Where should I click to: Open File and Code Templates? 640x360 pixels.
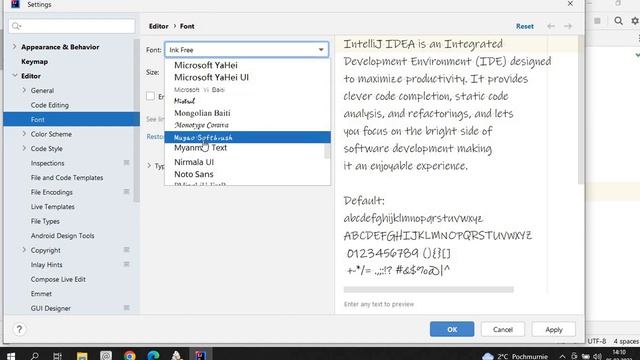(x=67, y=178)
